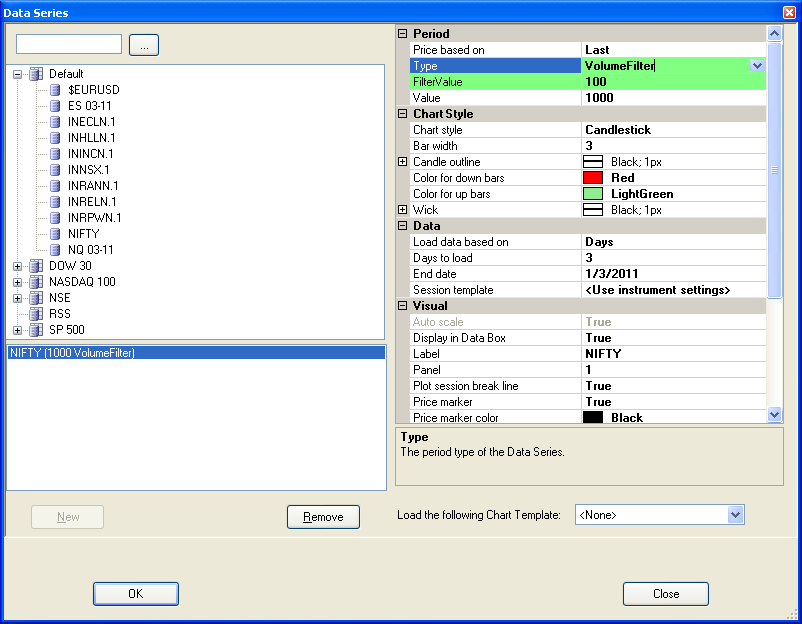Image resolution: width=802 pixels, height=624 pixels.
Task: Click the browse (...) button
Action: 144,45
